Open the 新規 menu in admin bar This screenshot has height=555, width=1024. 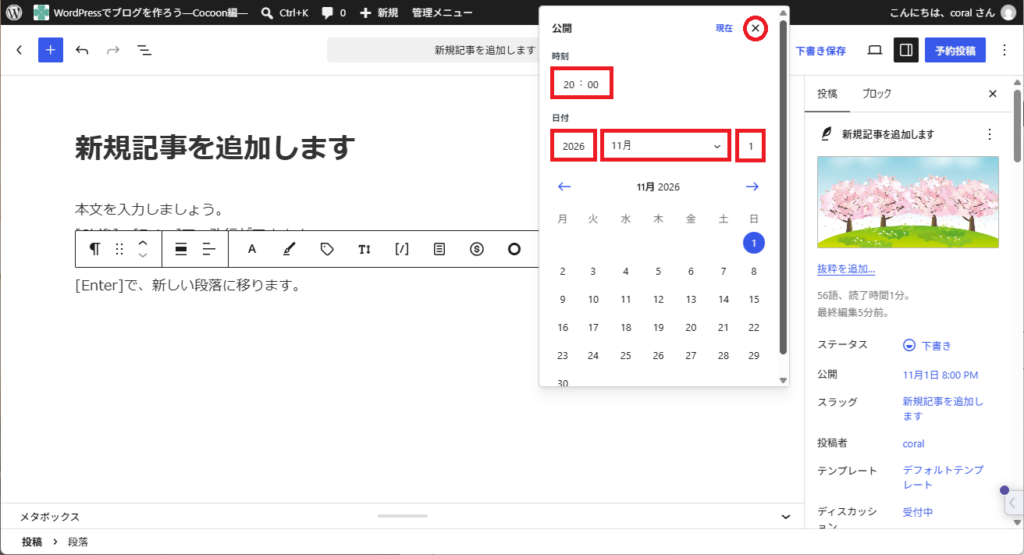pyautogui.click(x=379, y=12)
